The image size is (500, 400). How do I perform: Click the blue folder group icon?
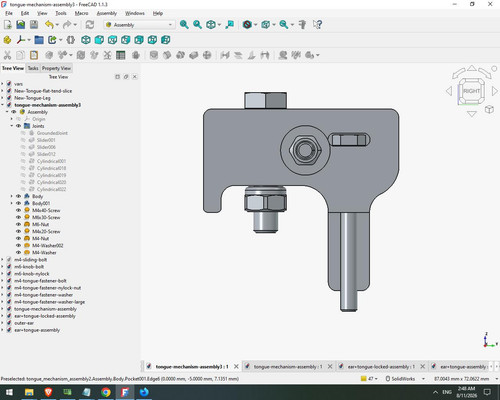pos(39,40)
